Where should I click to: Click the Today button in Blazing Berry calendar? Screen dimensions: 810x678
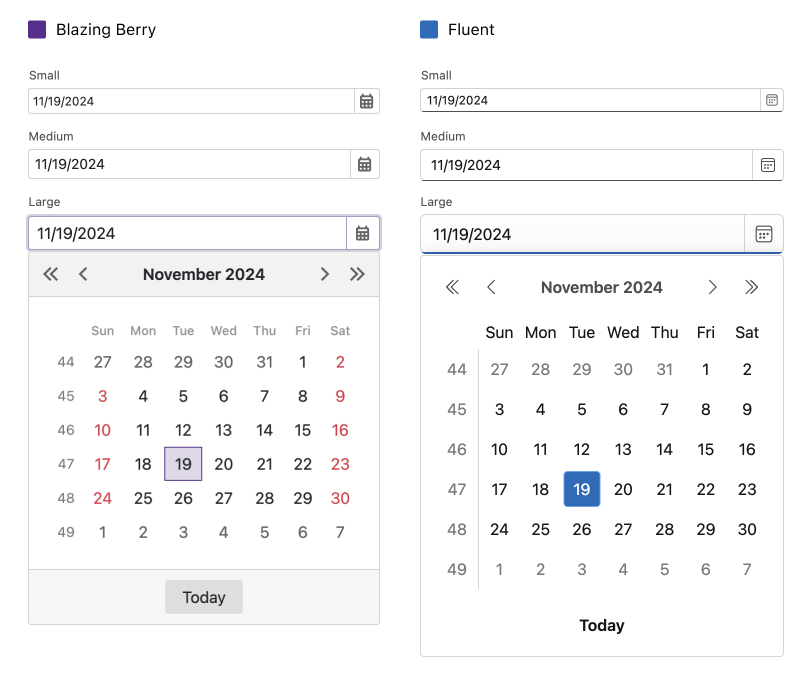(203, 597)
